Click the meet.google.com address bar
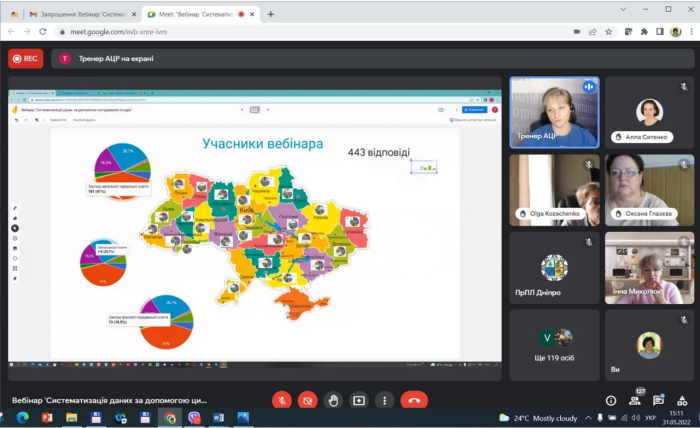Image resolution: width=700 pixels, height=428 pixels. coord(300,31)
